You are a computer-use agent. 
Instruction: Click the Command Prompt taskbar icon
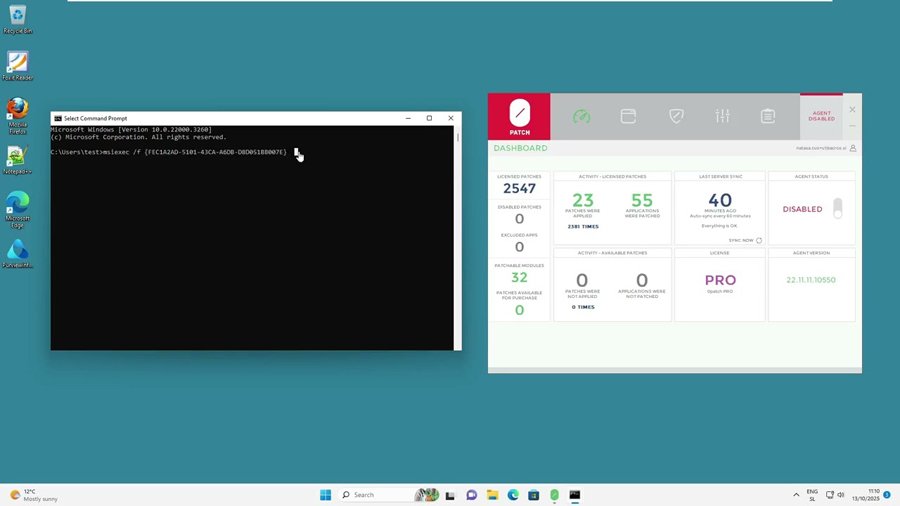click(x=575, y=495)
